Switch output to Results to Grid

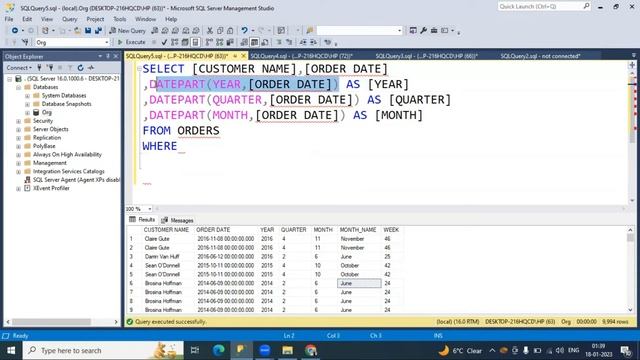pyautogui.click(x=254, y=42)
